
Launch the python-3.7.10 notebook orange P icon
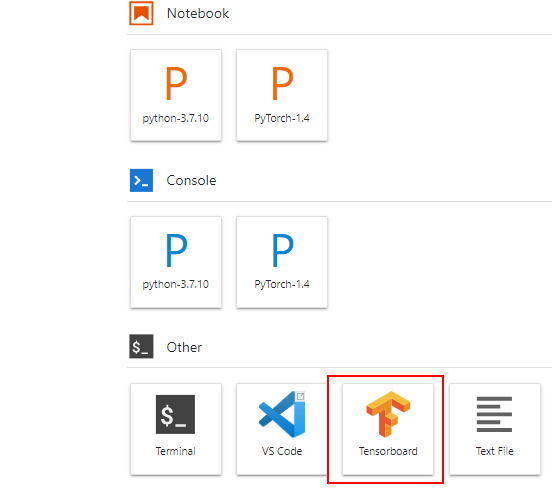point(176,83)
